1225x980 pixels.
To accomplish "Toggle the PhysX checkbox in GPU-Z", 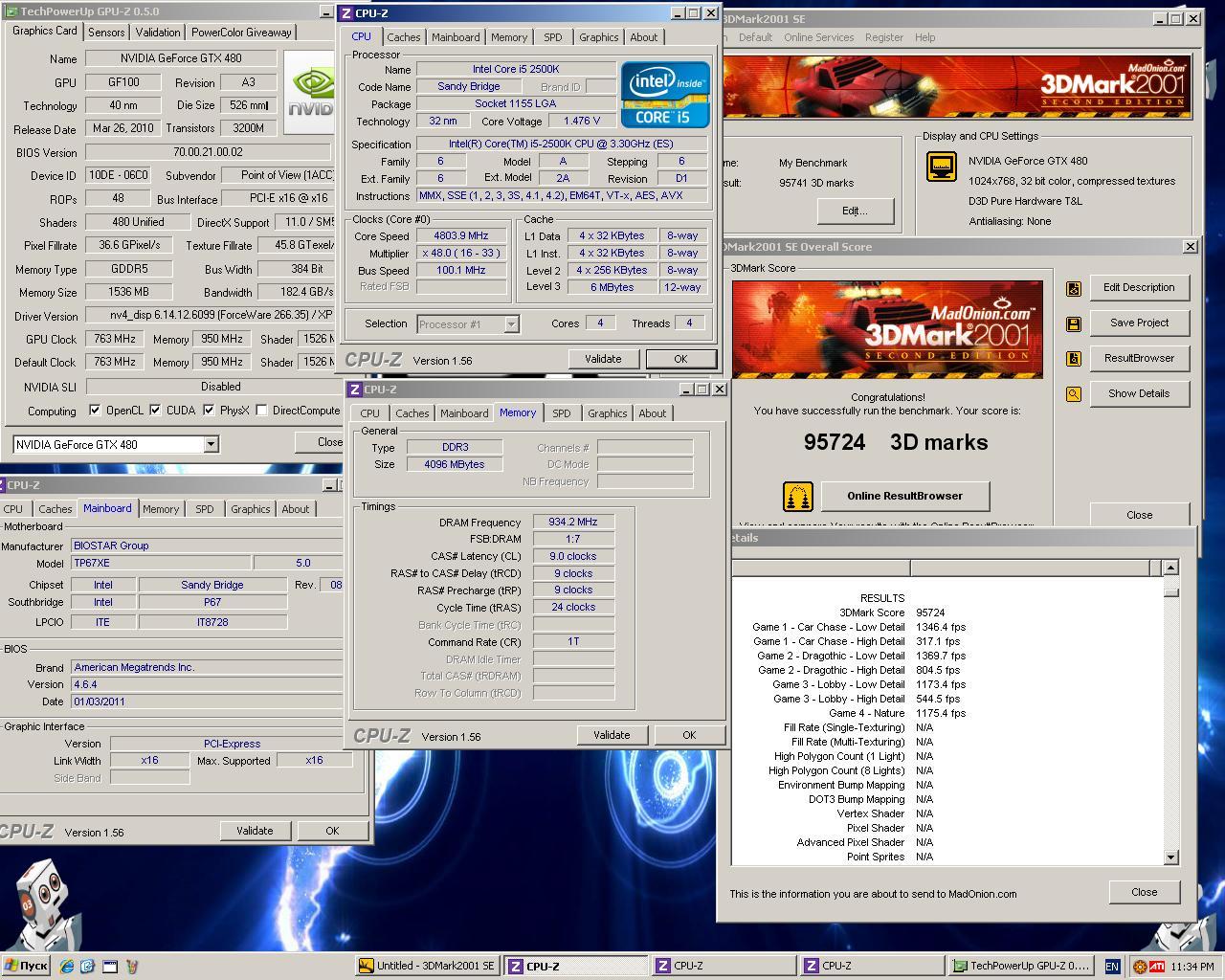I will 209,411.
